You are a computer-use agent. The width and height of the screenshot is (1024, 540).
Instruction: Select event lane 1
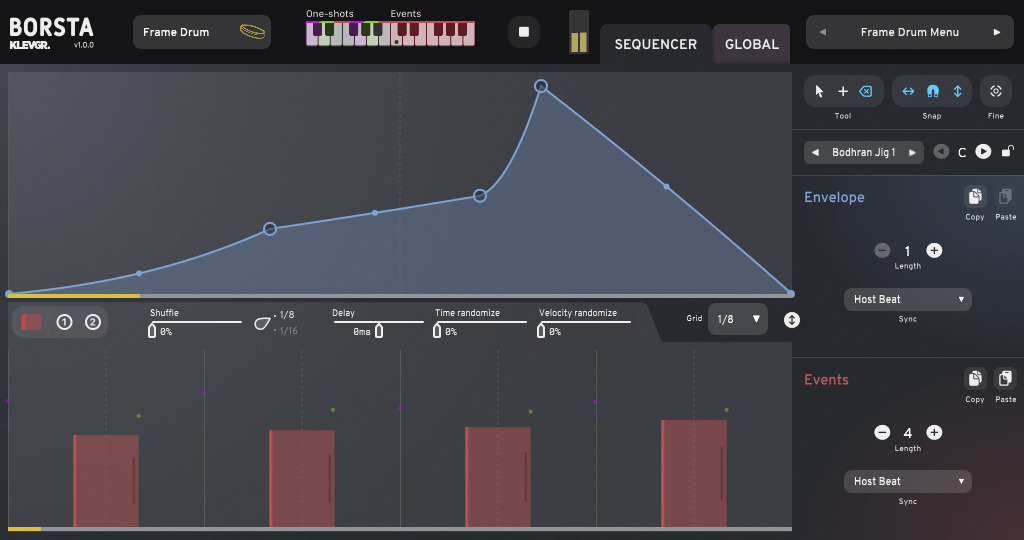(x=64, y=322)
